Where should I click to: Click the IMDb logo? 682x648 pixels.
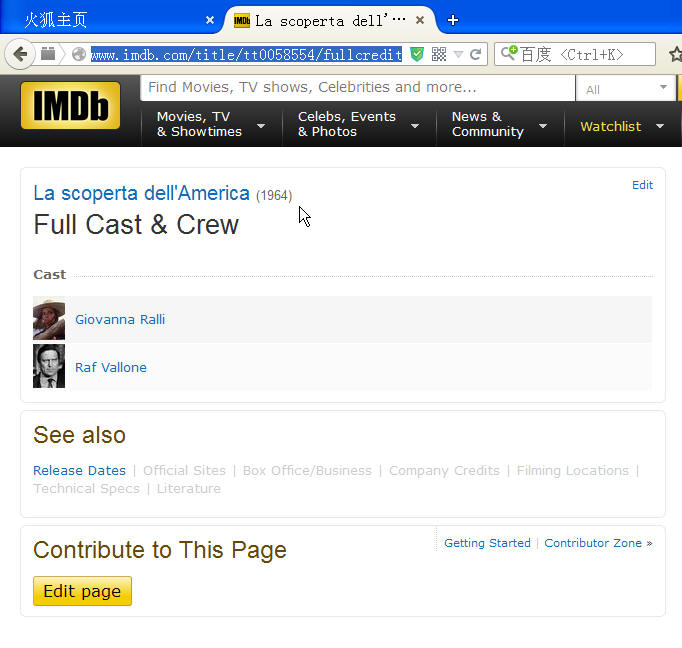click(x=70, y=106)
